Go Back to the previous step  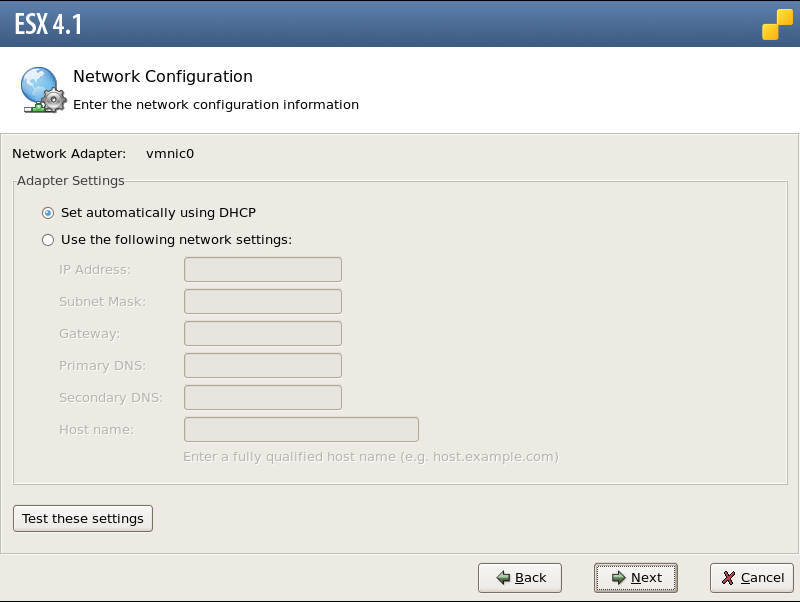point(520,578)
